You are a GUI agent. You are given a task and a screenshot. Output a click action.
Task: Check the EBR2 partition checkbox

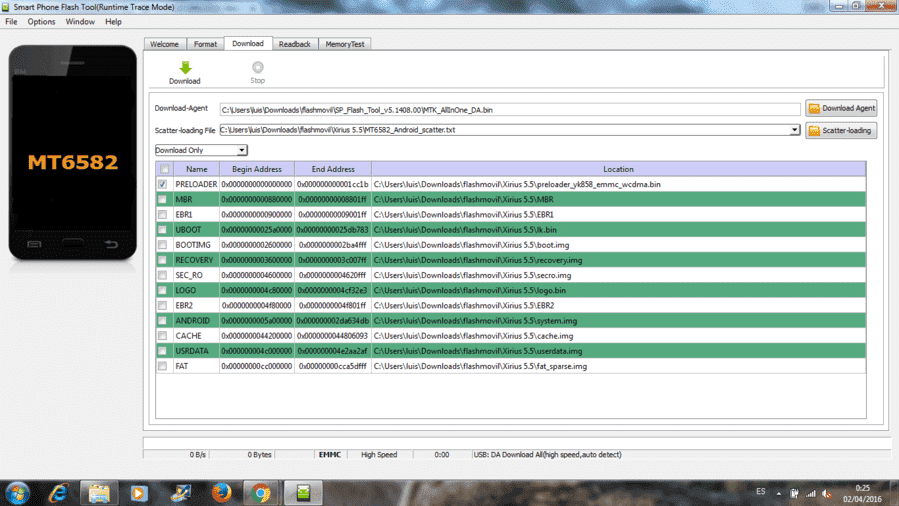tap(163, 306)
